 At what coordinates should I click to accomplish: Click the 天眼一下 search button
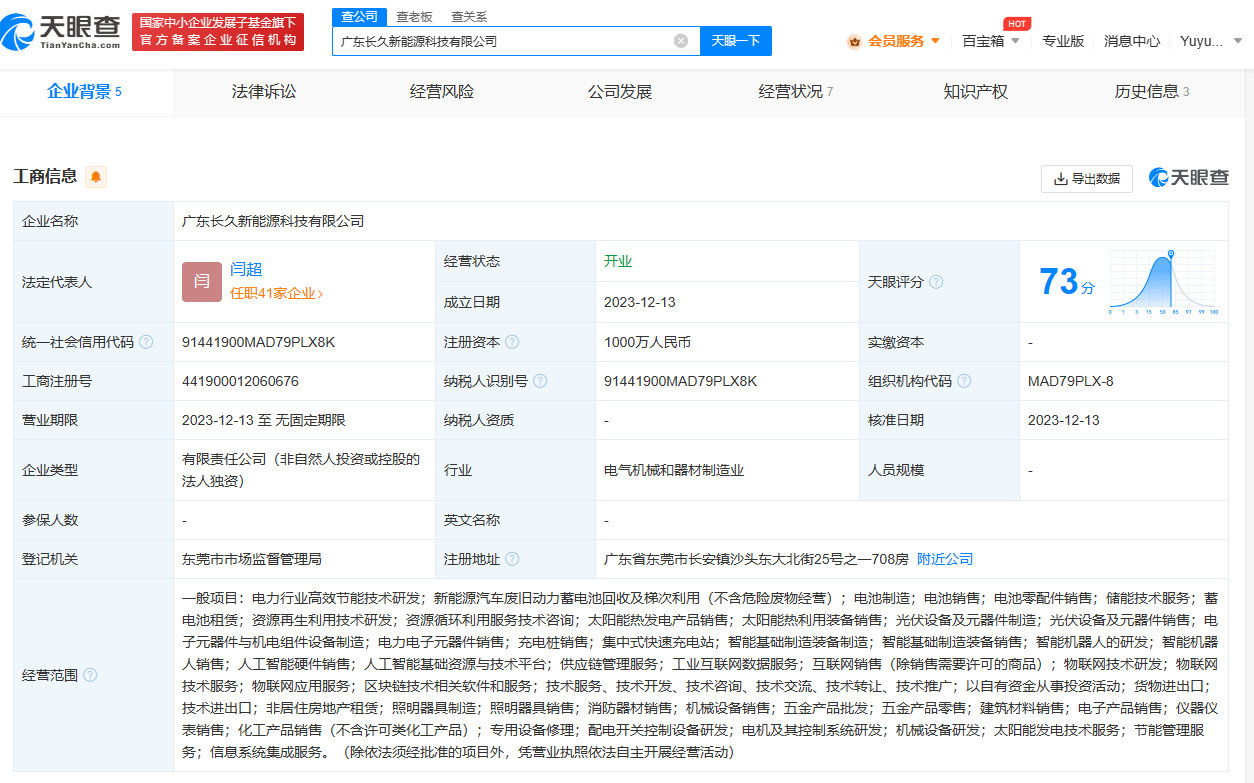pyautogui.click(x=735, y=41)
